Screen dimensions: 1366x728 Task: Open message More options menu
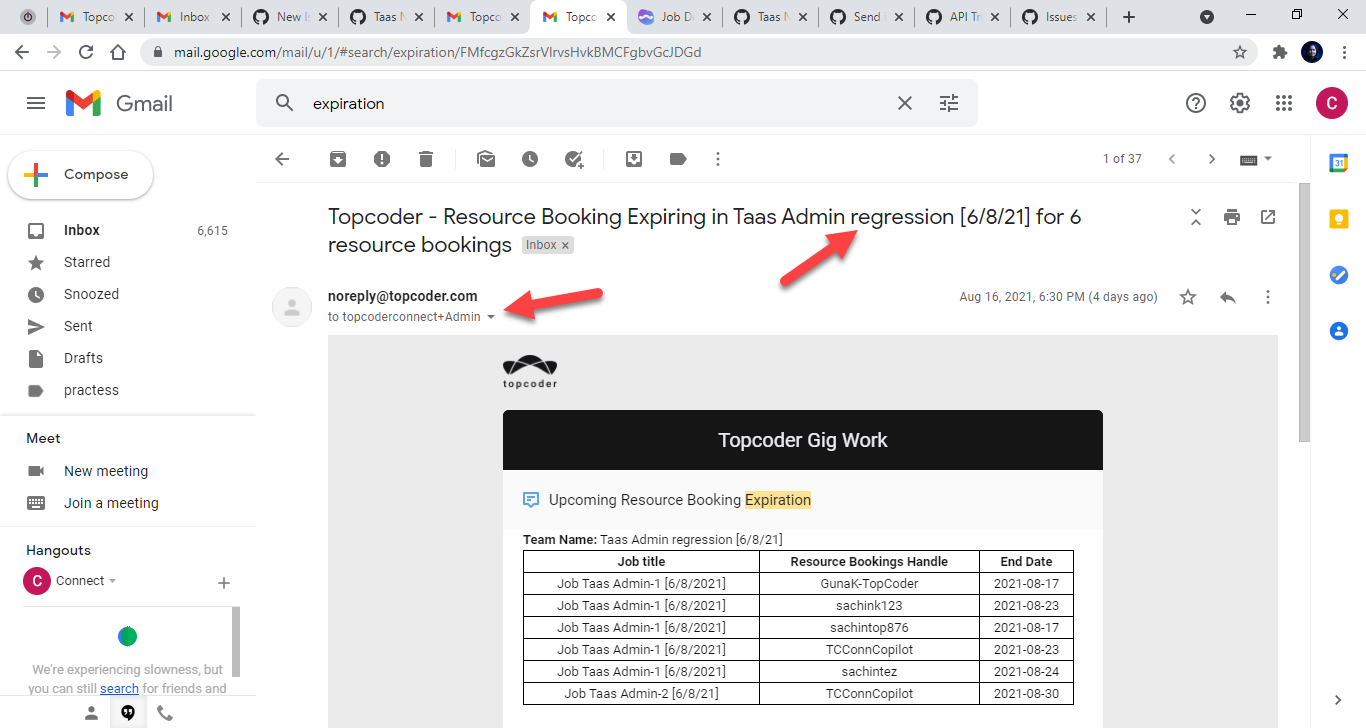[1268, 297]
